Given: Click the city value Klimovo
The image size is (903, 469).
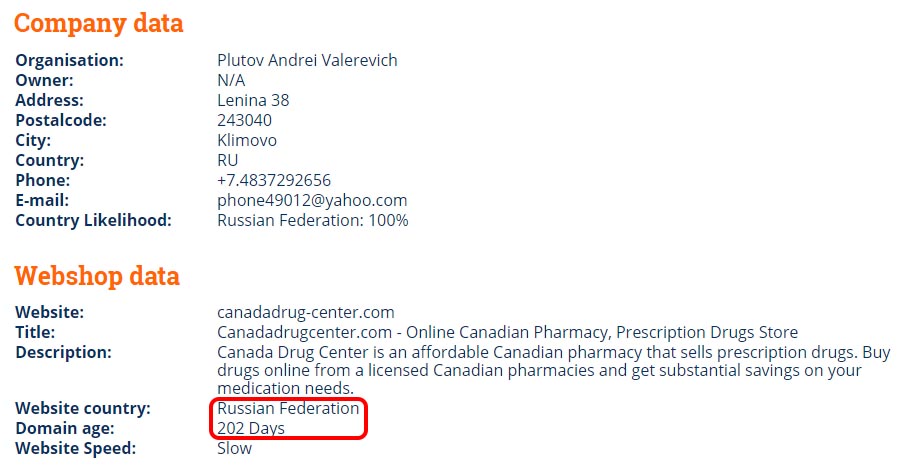Looking at the screenshot, I should (x=246, y=140).
